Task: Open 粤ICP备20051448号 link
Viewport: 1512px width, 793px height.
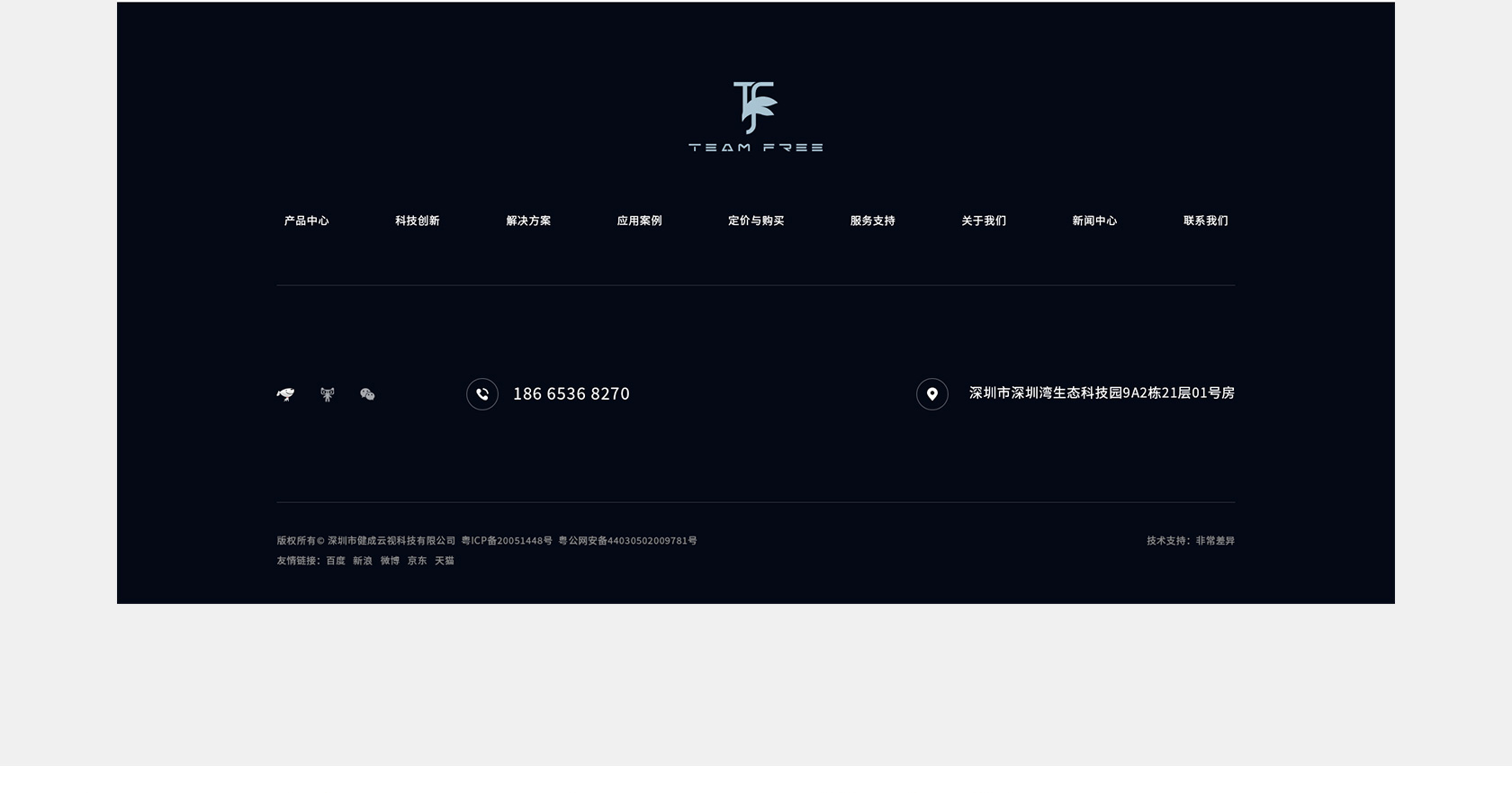Action: (507, 541)
